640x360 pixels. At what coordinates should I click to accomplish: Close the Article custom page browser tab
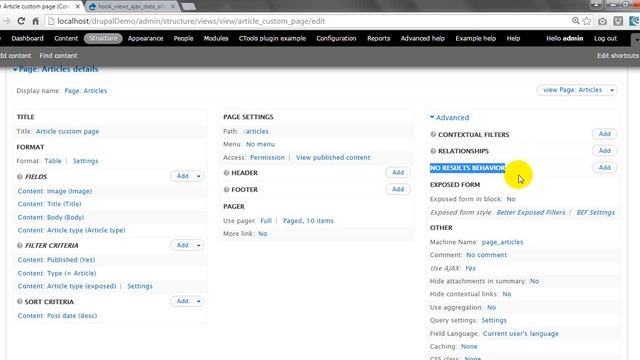(x=78, y=7)
